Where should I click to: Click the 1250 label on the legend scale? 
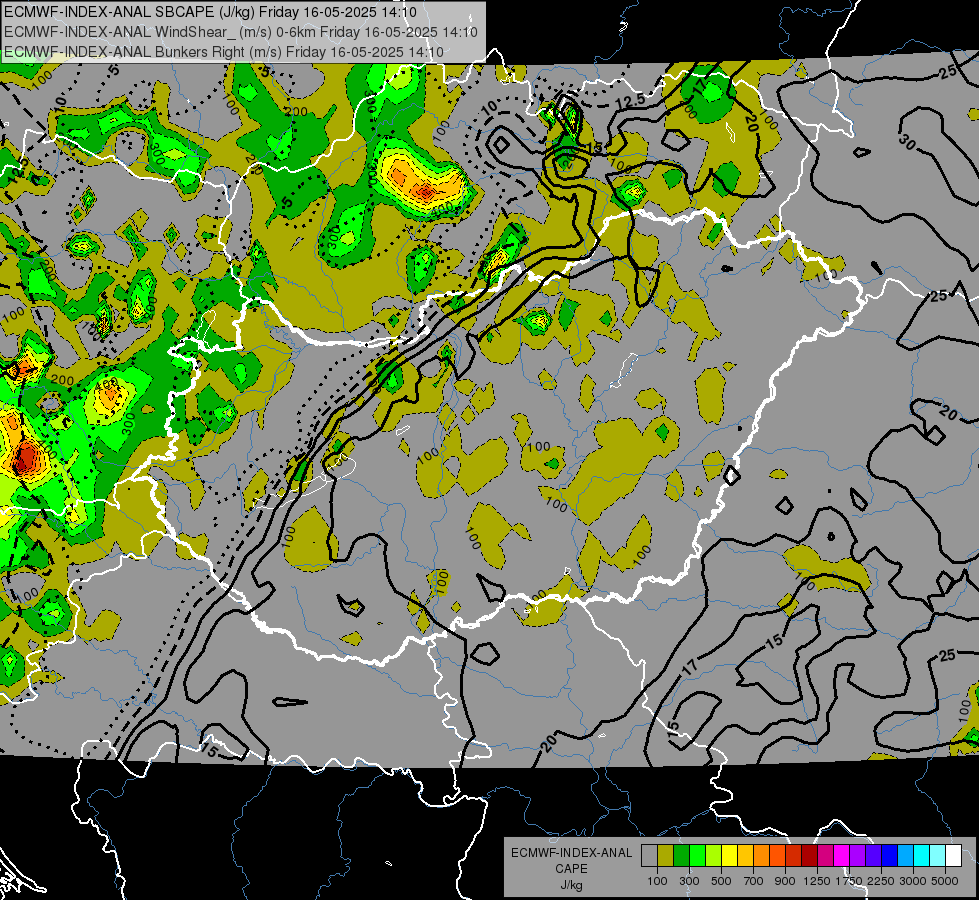817,881
